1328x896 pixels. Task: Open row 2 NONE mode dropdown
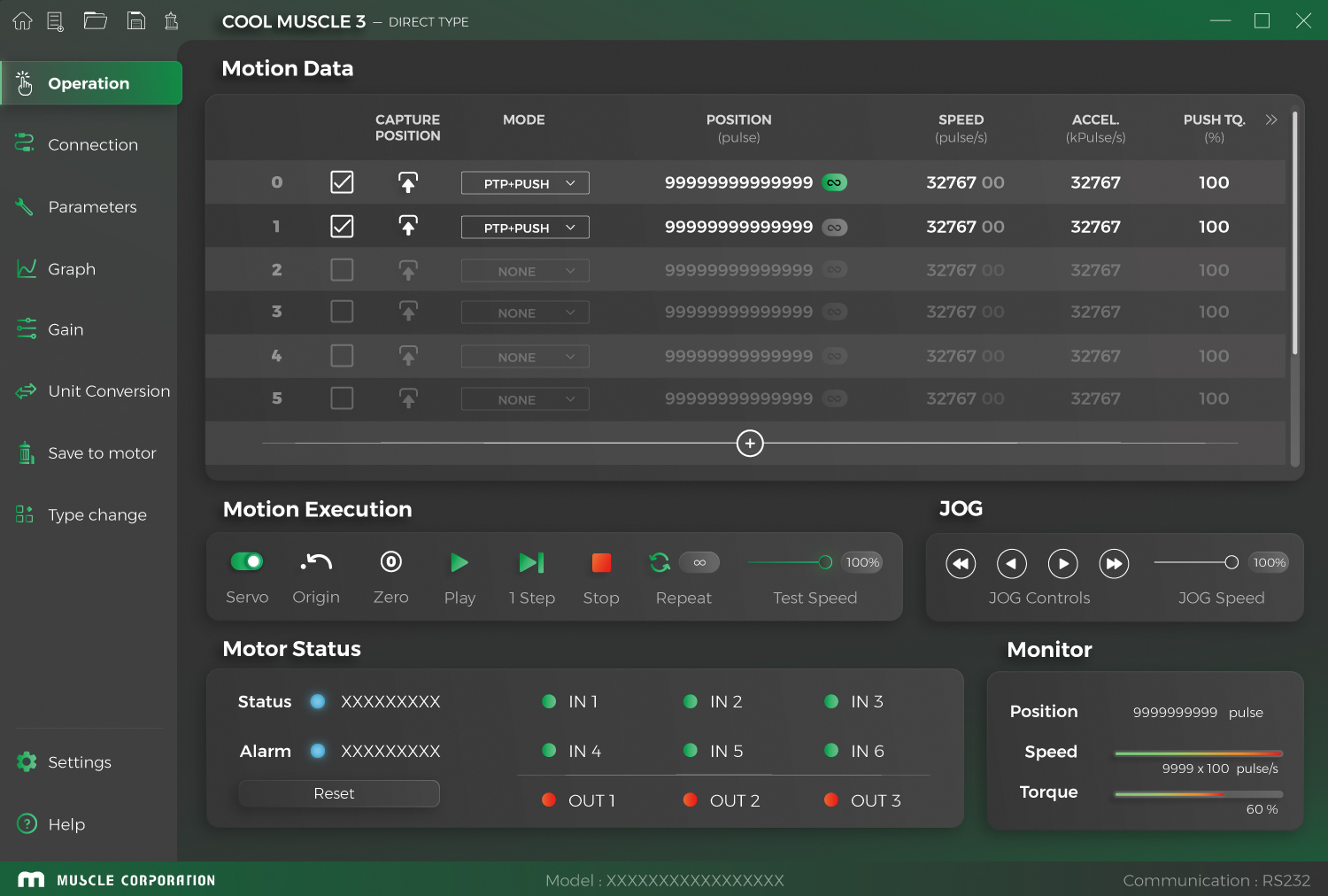525,271
